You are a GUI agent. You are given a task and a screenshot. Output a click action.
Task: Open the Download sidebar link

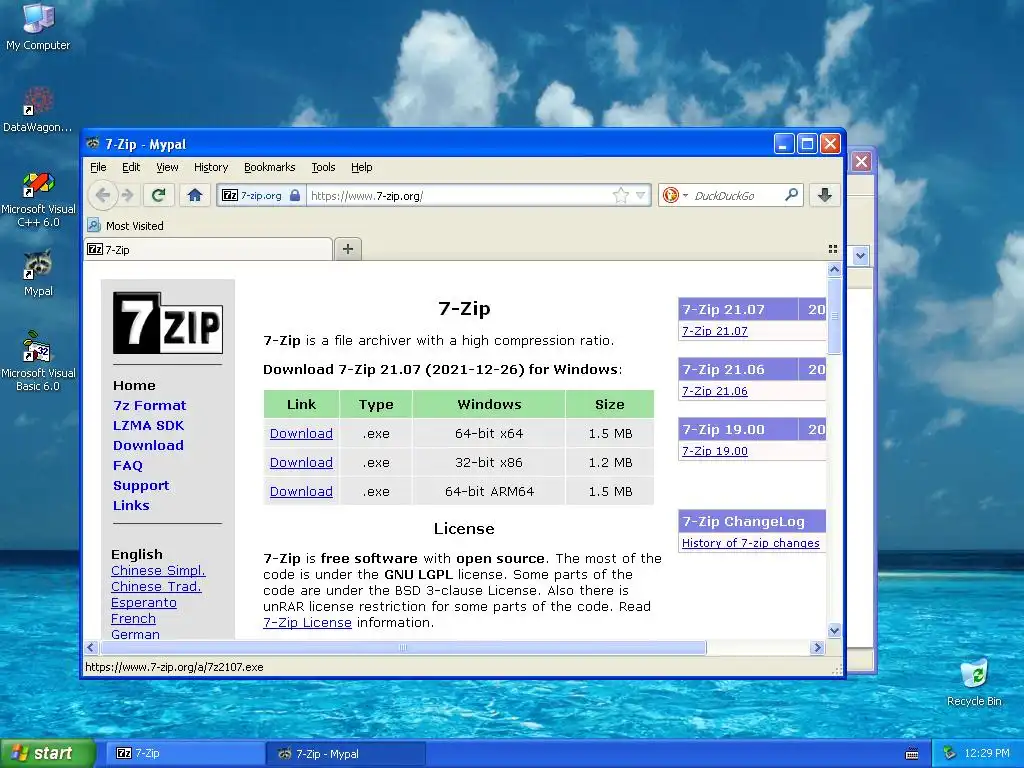148,445
